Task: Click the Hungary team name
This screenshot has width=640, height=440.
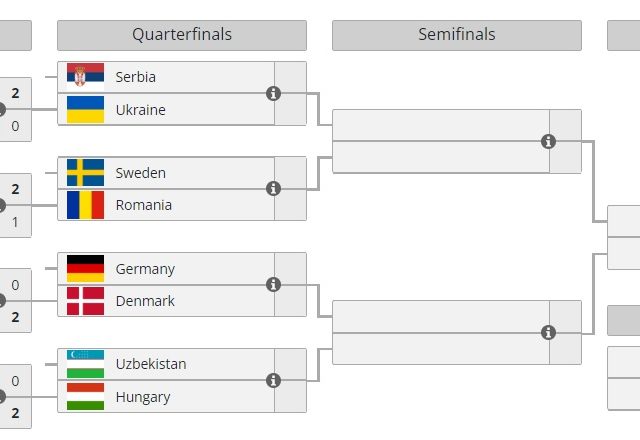Action: pos(143,397)
